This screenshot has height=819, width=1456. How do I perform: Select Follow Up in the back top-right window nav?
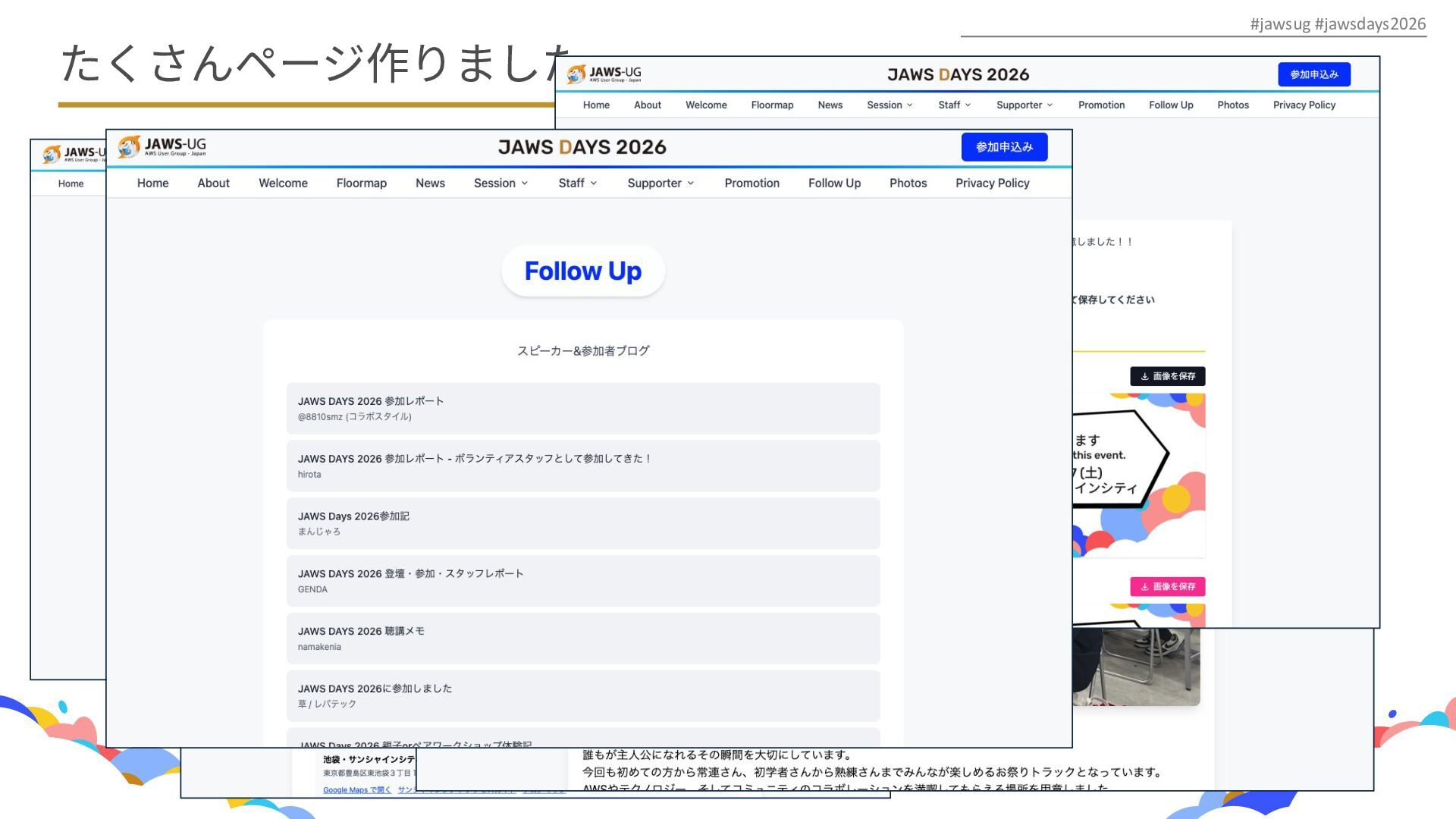[x=1171, y=105]
